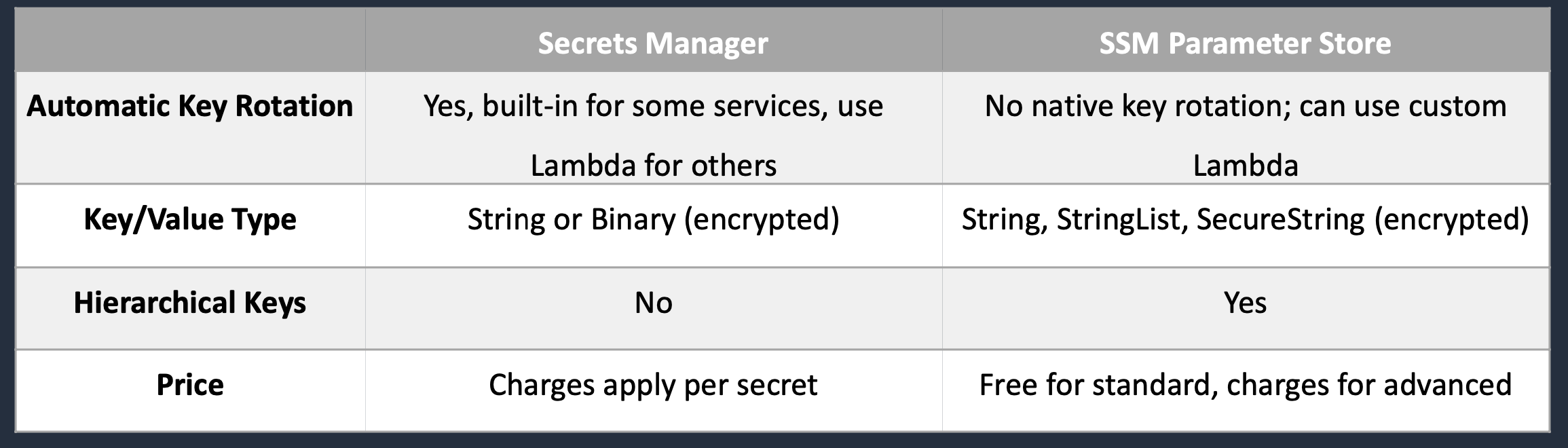Click the 'No' cell for Hierarchical Keys
The height and width of the screenshot is (448, 1568).
pos(653,303)
